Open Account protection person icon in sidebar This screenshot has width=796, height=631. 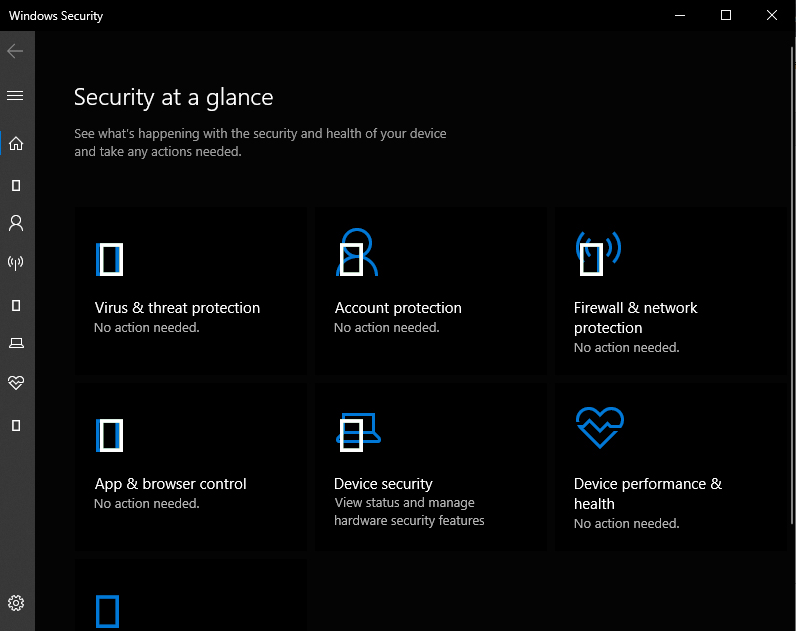pyautogui.click(x=16, y=223)
